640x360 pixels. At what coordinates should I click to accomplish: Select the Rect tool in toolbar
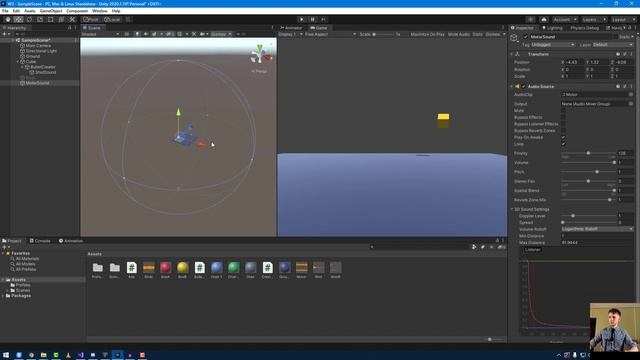[50, 19]
